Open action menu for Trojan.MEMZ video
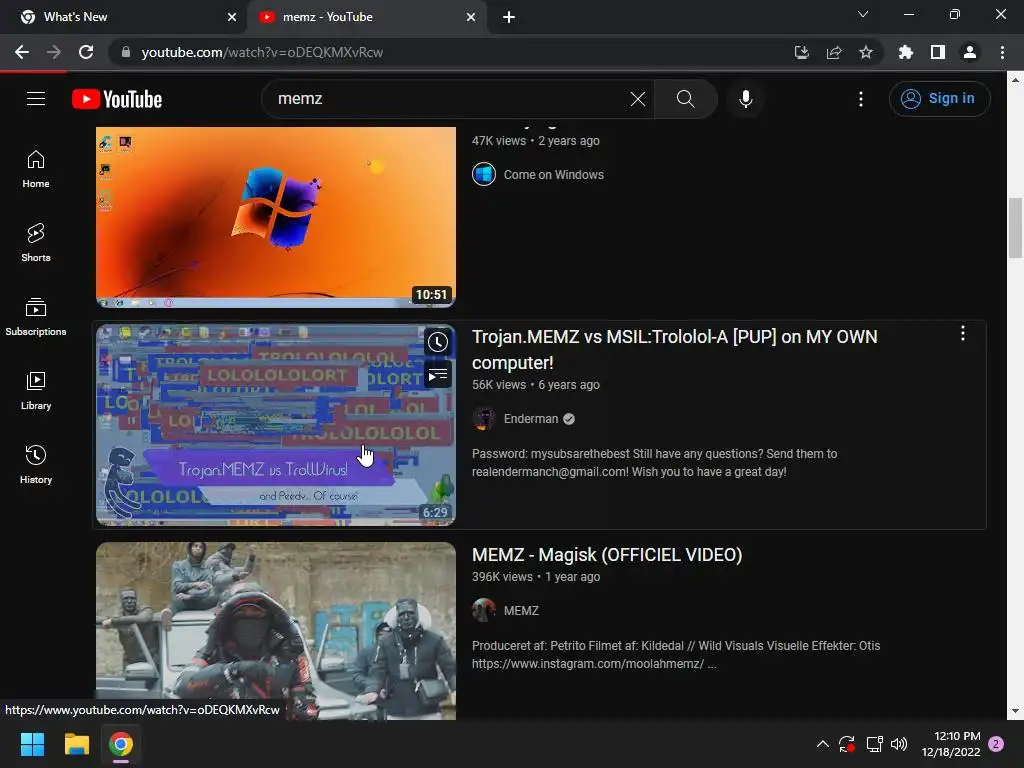Image resolution: width=1024 pixels, height=768 pixels. pos(963,334)
